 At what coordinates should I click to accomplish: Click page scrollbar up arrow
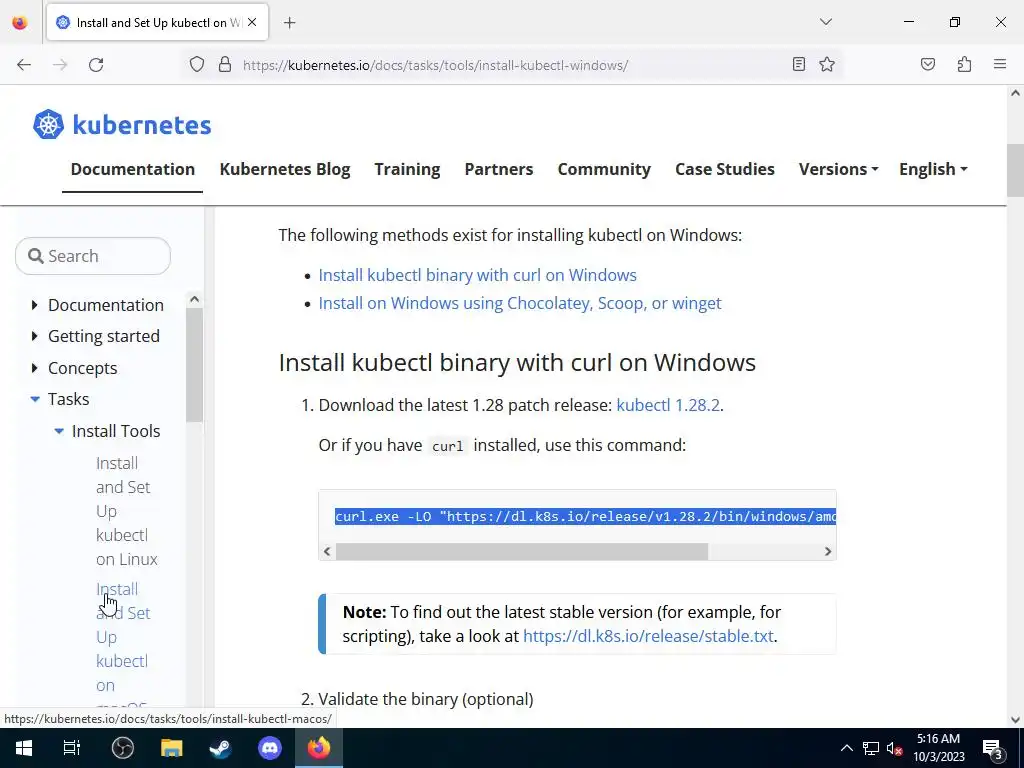point(1015,93)
